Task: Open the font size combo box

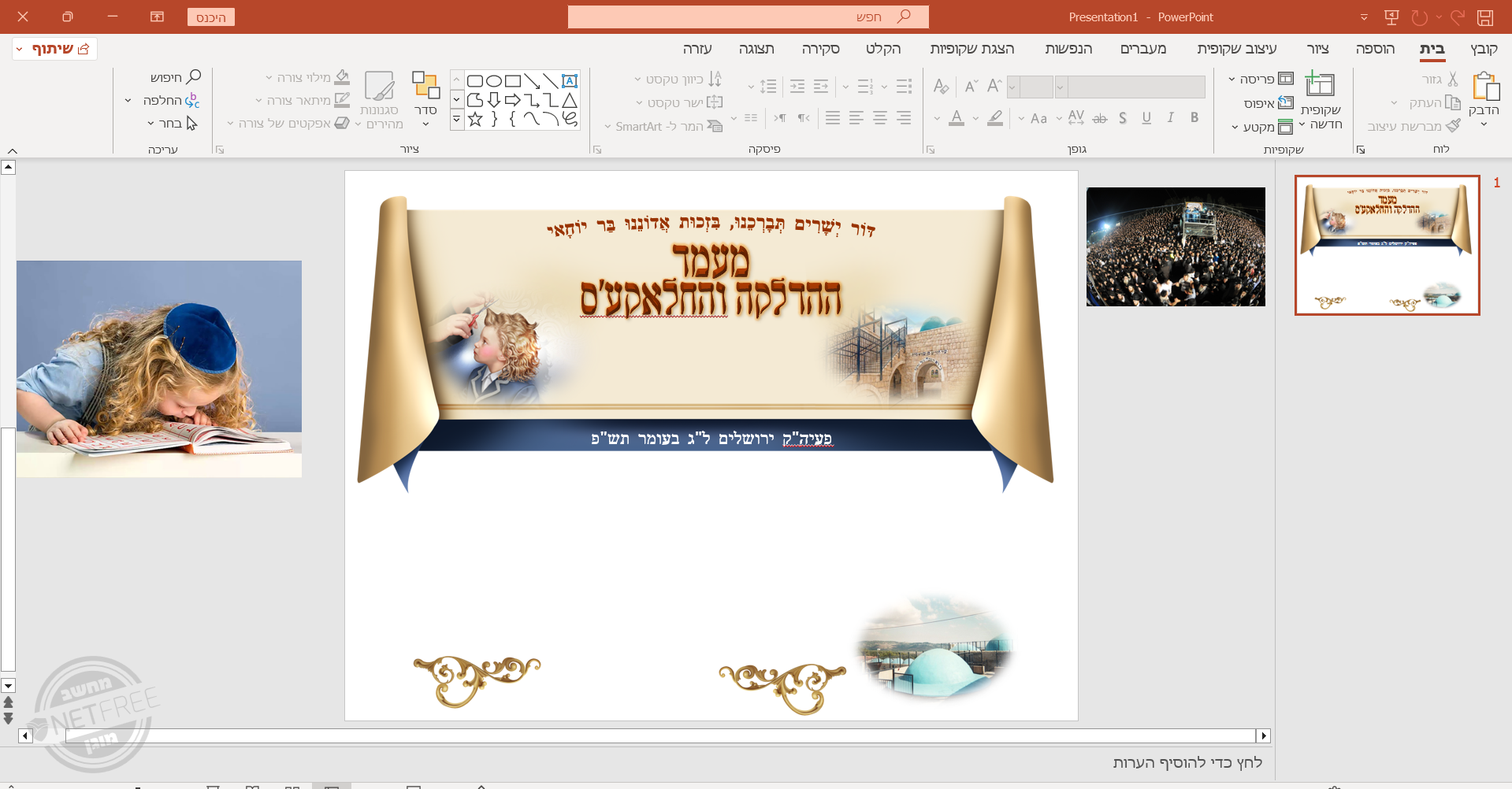Action: pyautogui.click(x=1030, y=86)
